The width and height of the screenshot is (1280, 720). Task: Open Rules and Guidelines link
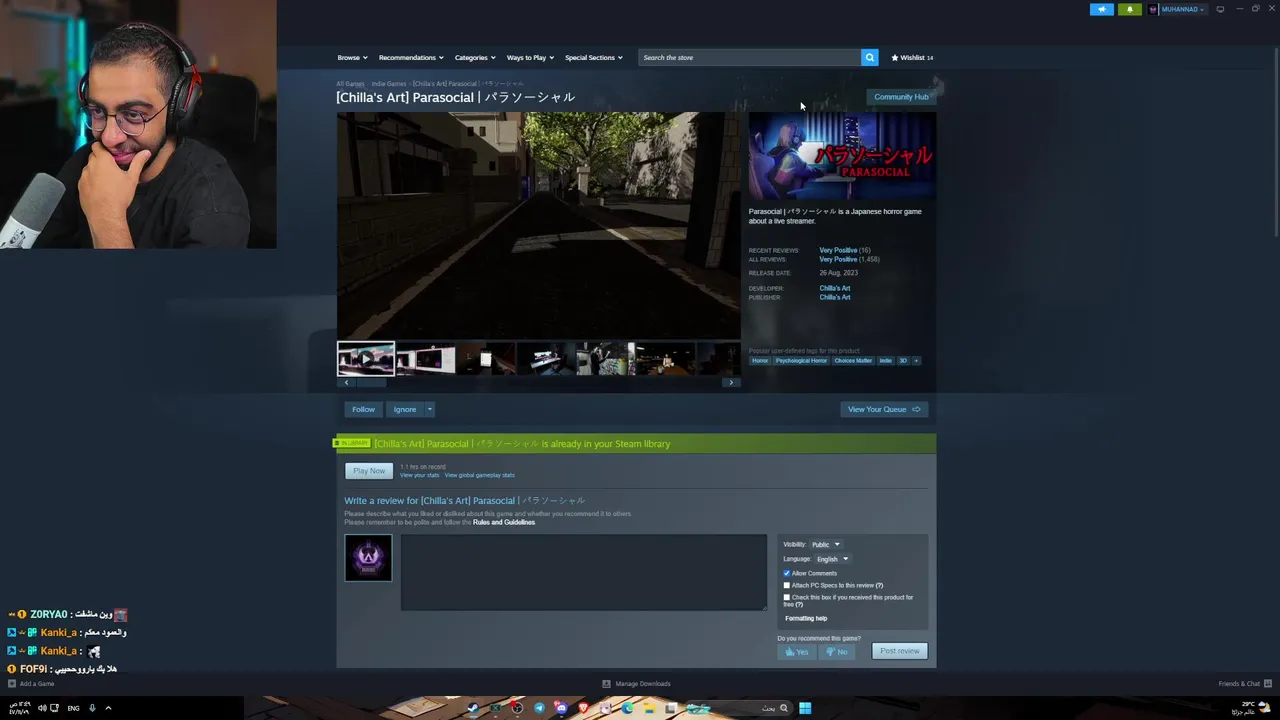[504, 522]
